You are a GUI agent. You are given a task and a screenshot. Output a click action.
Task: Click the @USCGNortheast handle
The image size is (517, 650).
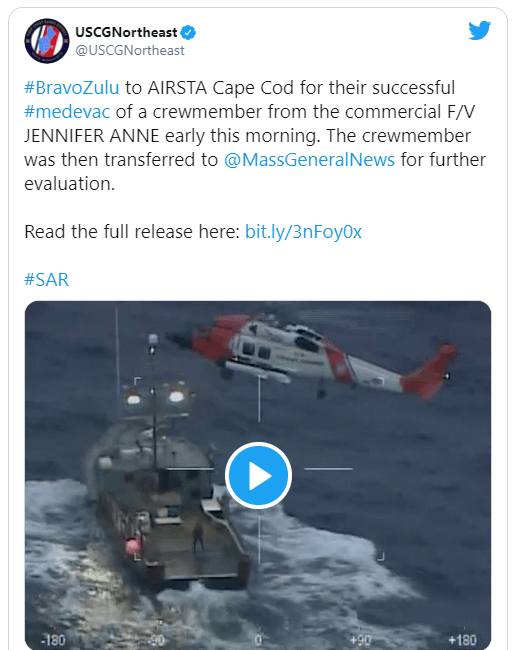point(130,51)
